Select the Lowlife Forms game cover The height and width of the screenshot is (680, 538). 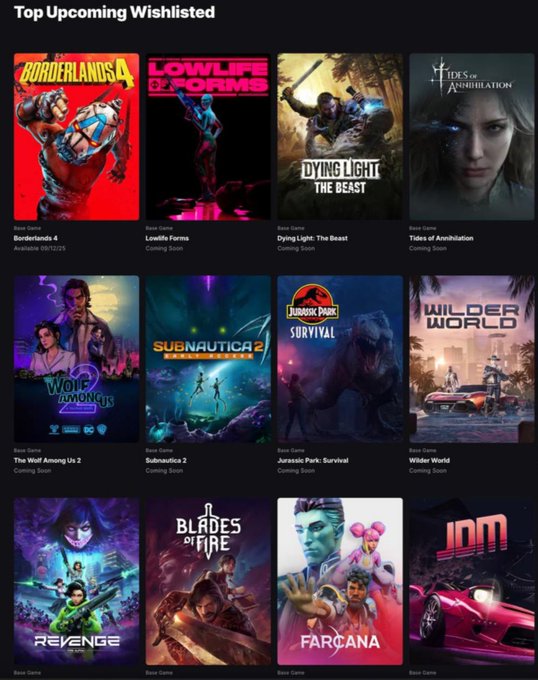208,137
